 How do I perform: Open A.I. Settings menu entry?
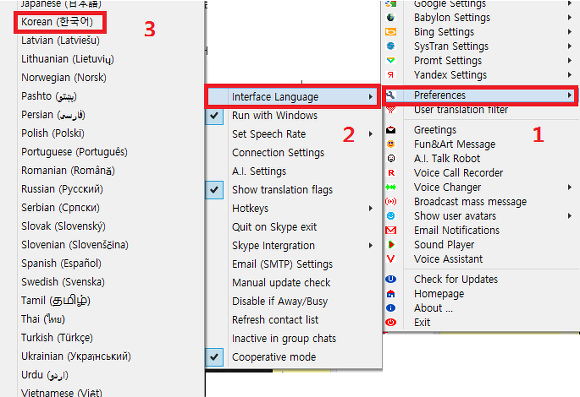click(259, 171)
